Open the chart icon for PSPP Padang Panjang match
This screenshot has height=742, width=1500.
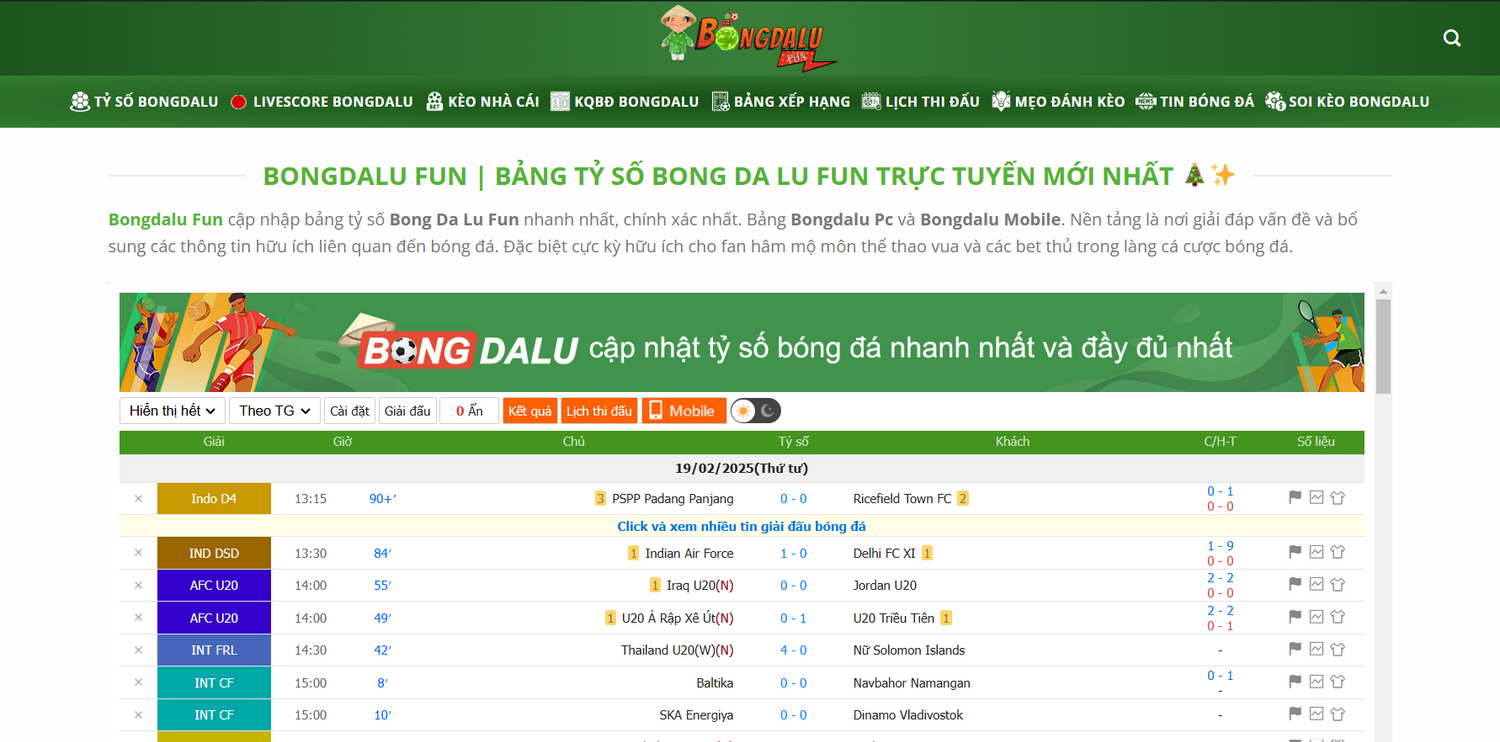(x=1316, y=498)
